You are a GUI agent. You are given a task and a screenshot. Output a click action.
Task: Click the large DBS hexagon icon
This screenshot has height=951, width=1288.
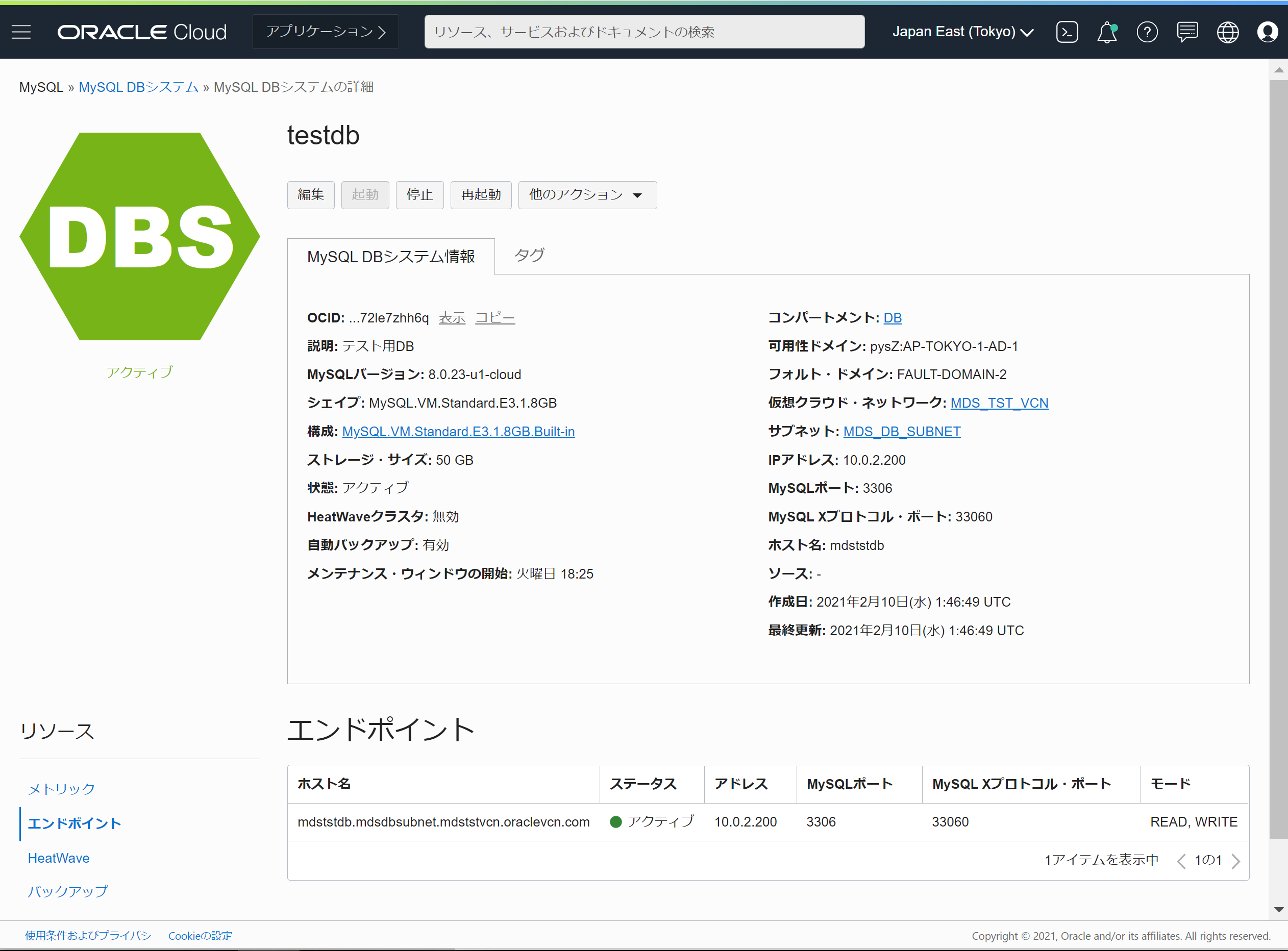coord(139,236)
